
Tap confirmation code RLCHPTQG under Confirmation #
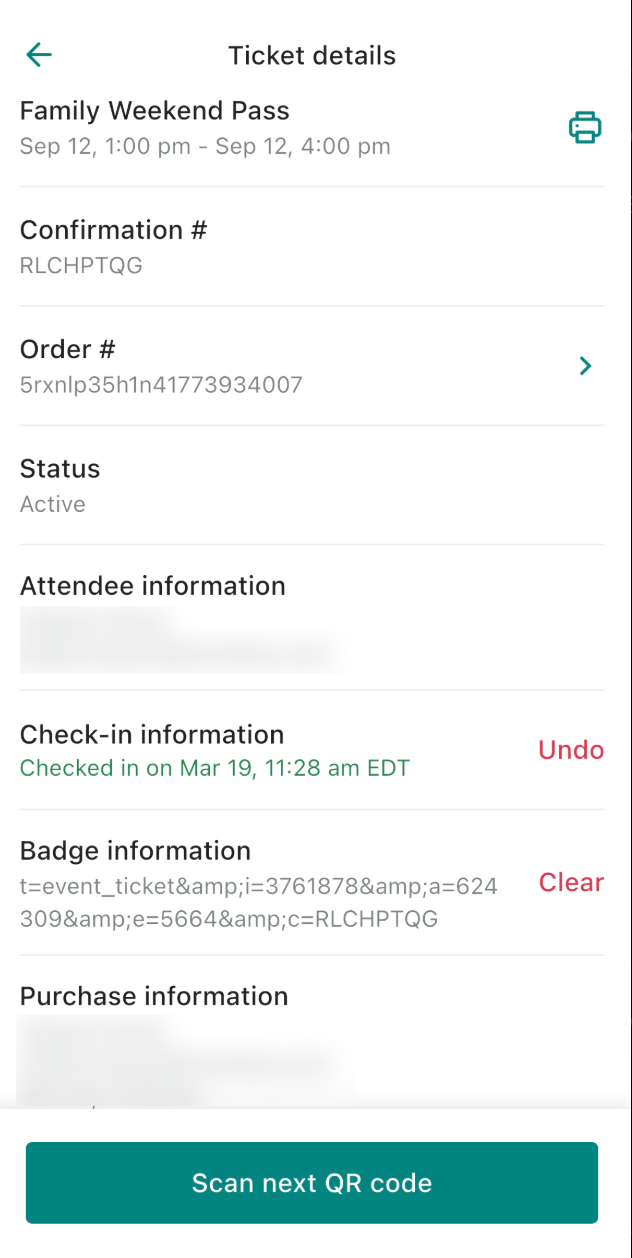coord(81,265)
